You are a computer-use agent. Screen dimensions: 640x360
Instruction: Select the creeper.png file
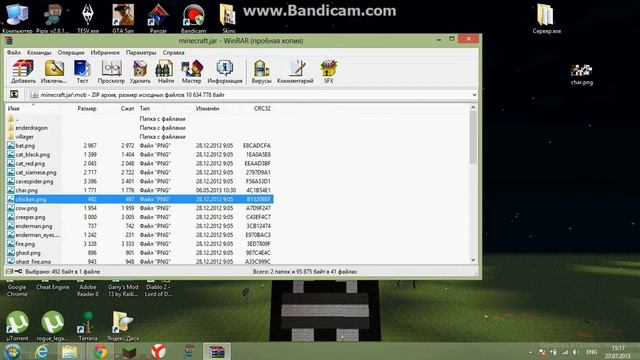[30, 217]
